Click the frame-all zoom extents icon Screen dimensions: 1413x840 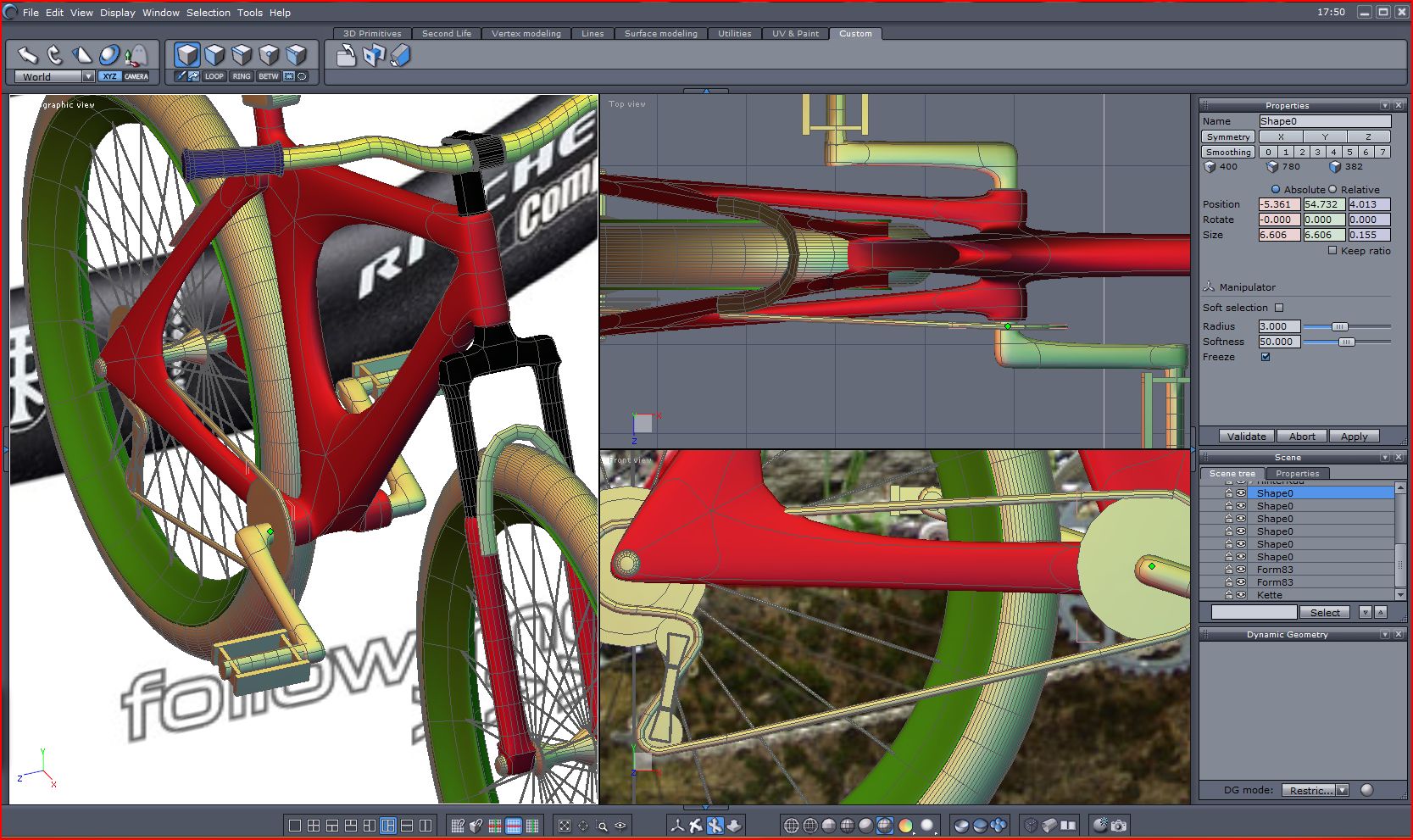tap(565, 826)
